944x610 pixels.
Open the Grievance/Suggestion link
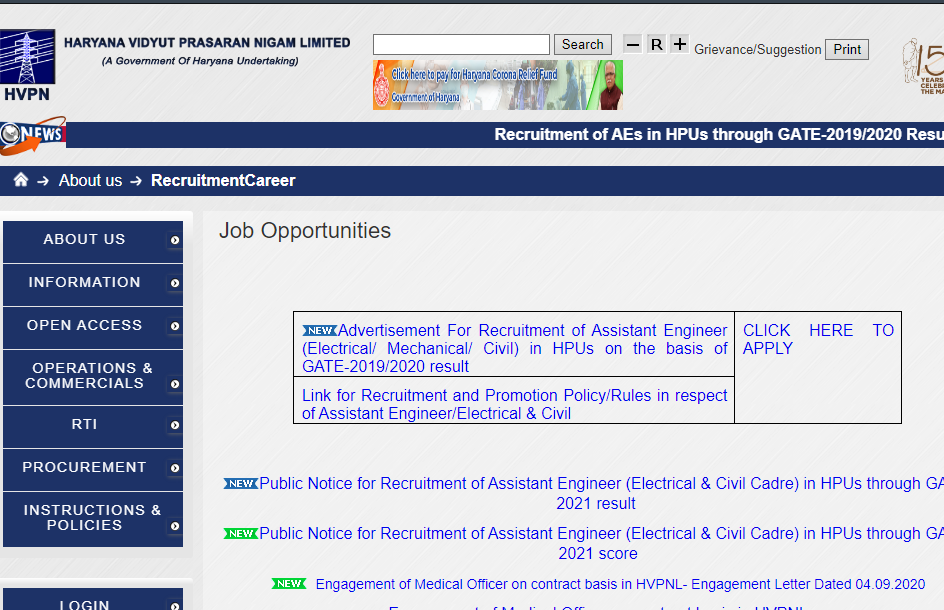[x=757, y=49]
